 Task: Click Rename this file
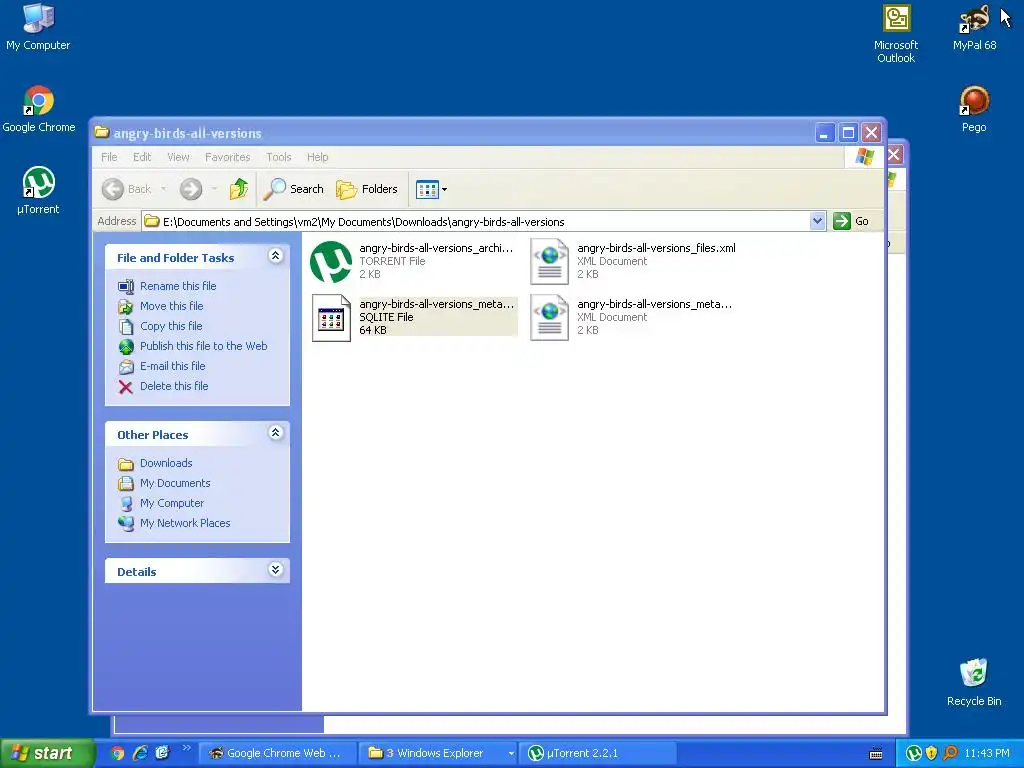(167, 286)
